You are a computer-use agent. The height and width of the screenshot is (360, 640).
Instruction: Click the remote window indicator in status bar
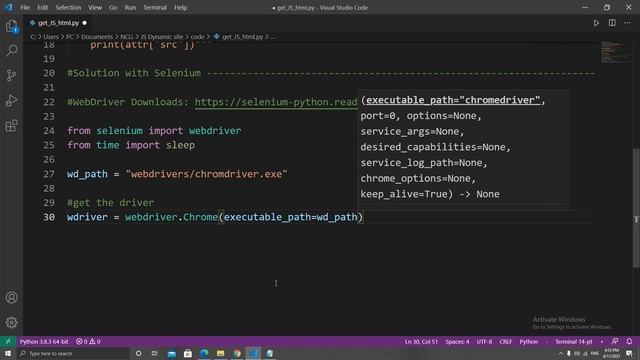pyautogui.click(x=8, y=341)
